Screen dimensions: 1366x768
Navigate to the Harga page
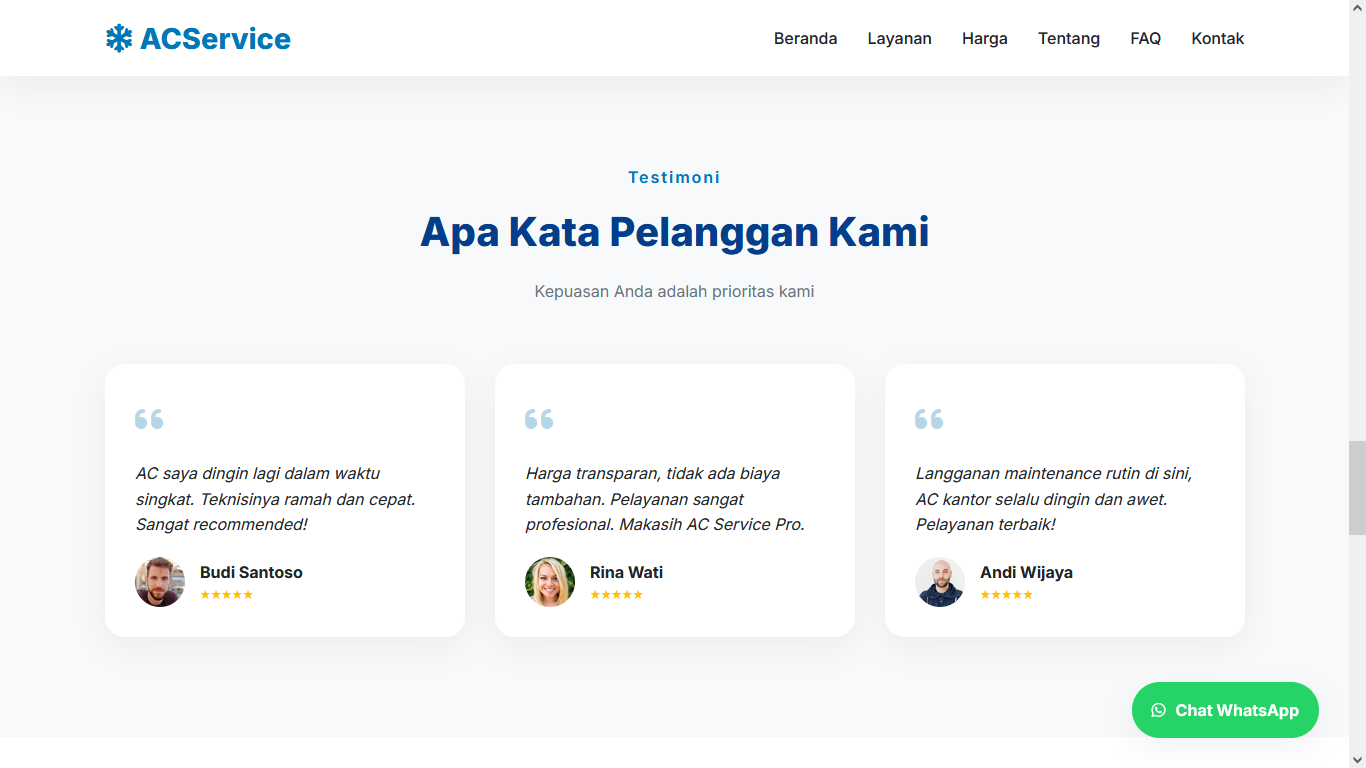click(984, 39)
